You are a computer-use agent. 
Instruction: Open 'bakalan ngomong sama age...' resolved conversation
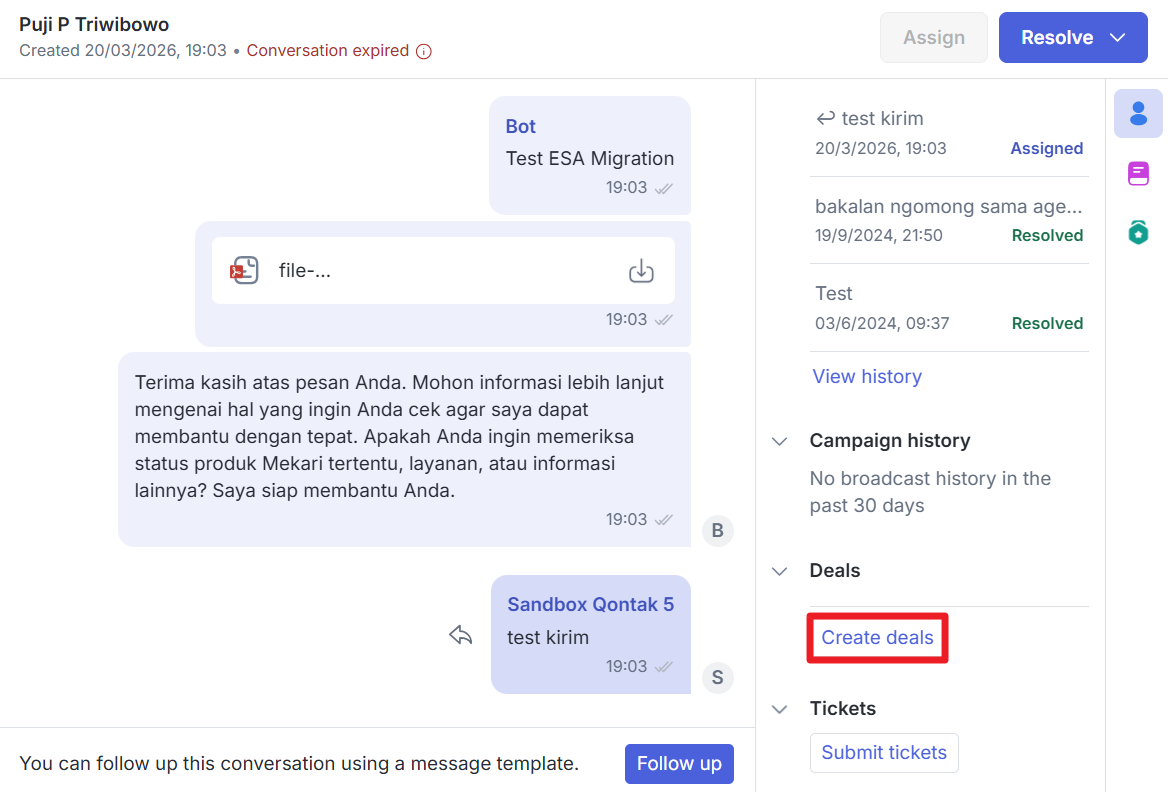(x=948, y=220)
